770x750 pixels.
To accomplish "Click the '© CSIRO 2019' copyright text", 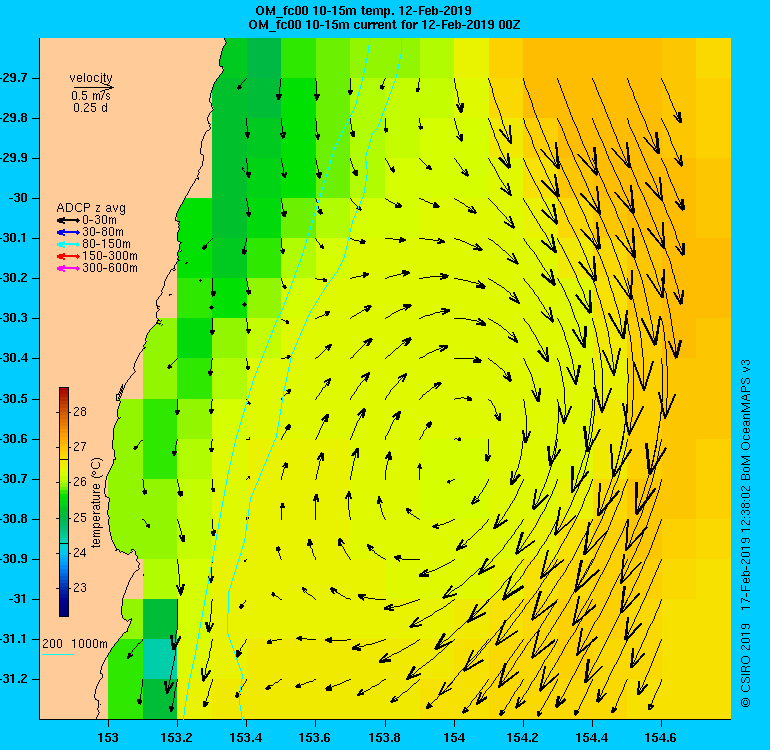I will 746,665.
